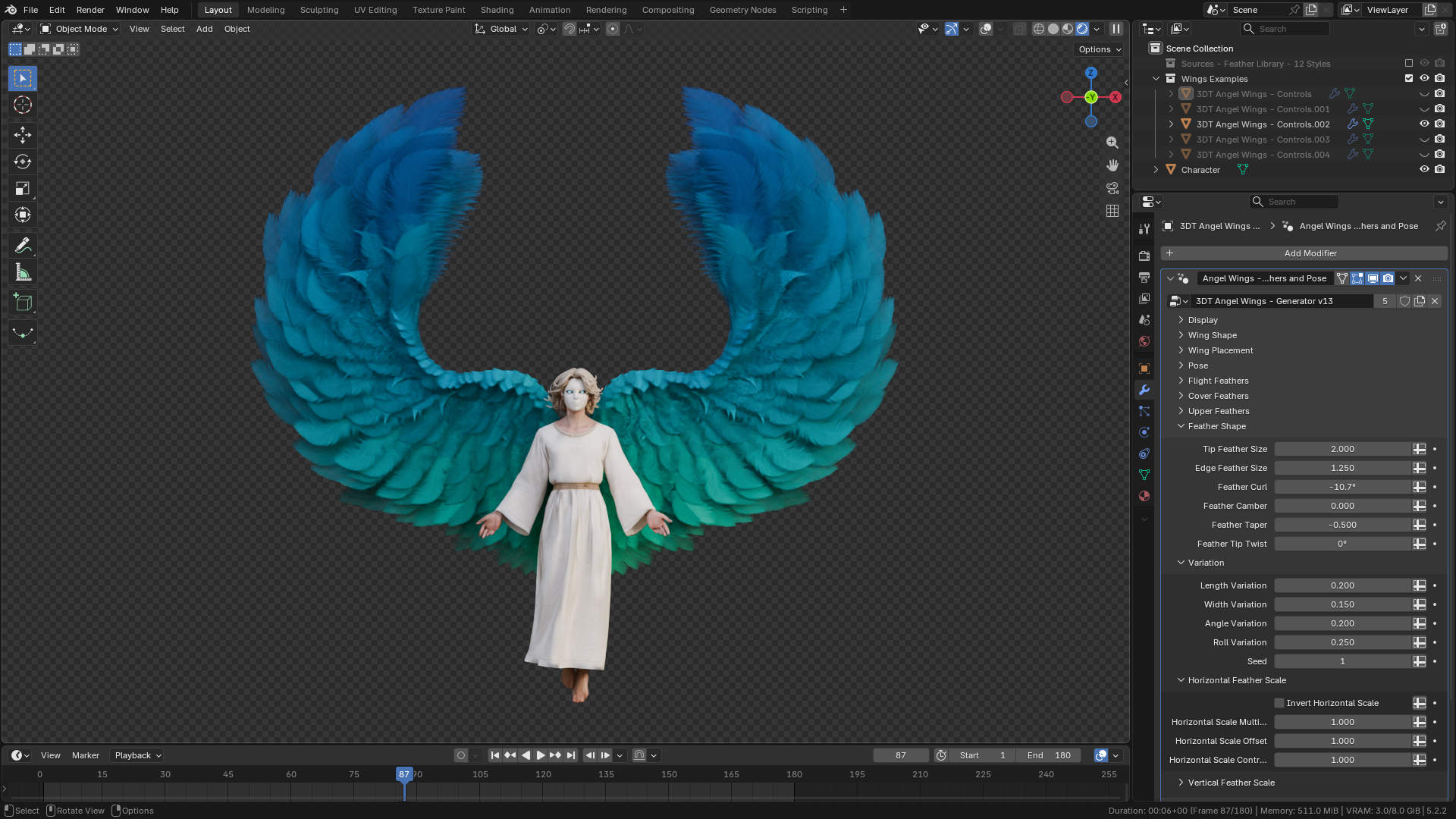Toggle Wings Examples collection exclude checkbox
Screen dimensions: 1456x819
pyautogui.click(x=1409, y=79)
